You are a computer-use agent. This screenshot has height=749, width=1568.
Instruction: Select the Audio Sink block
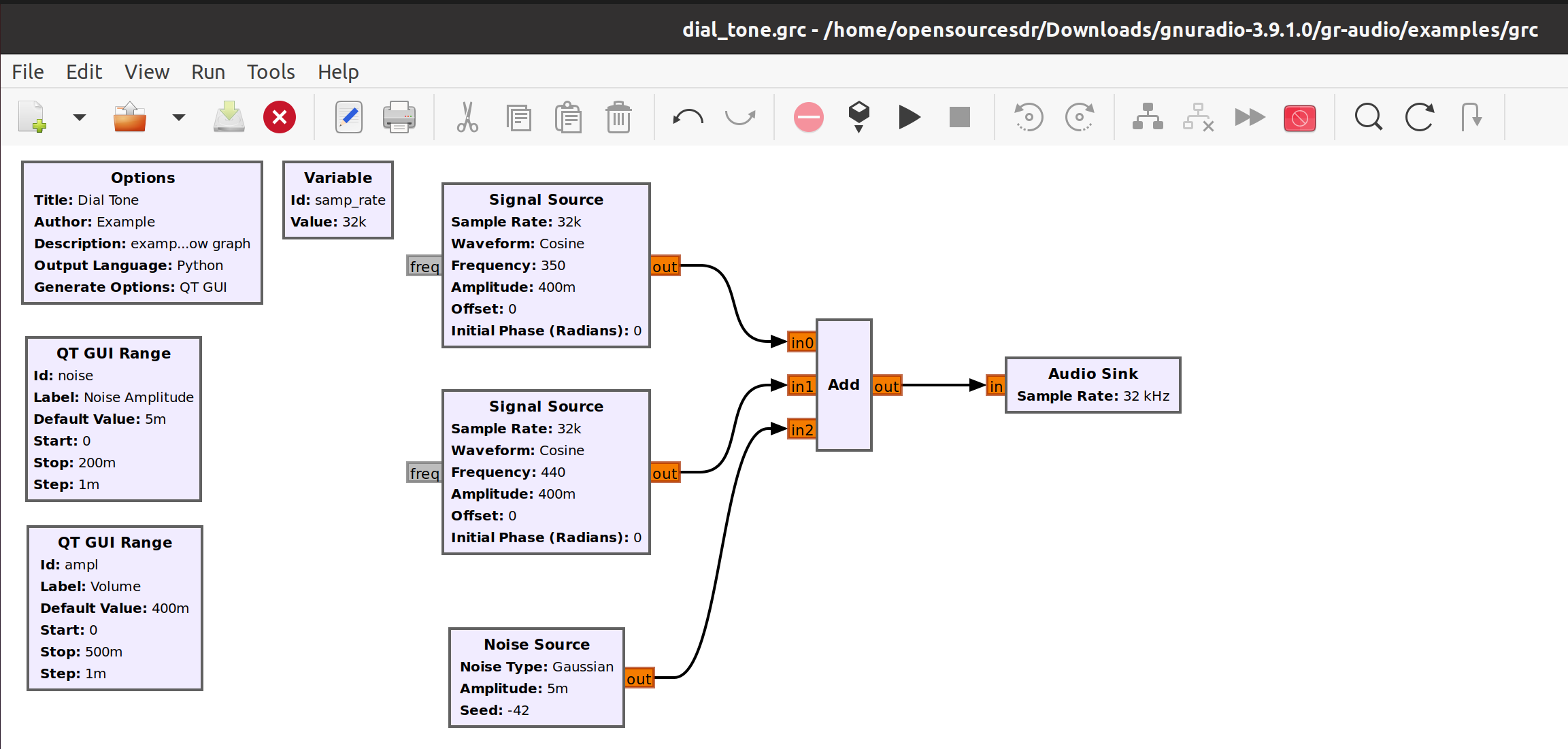coord(1092,385)
